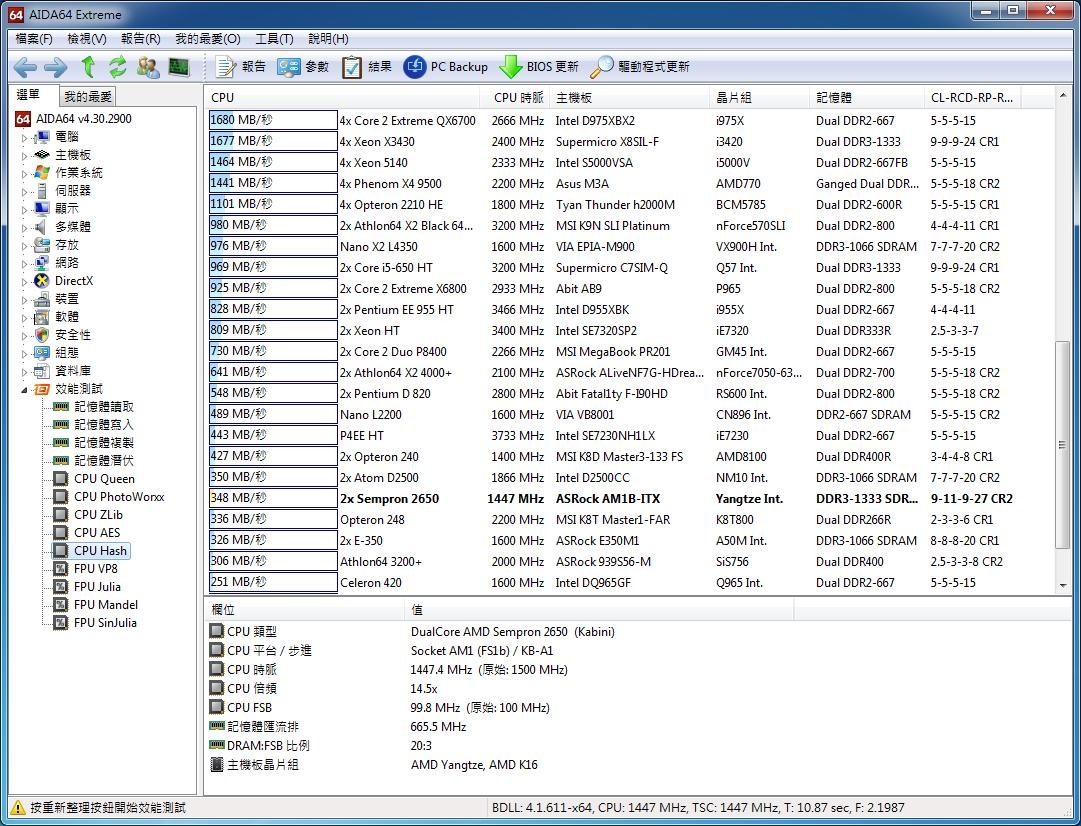Switch to the 我的最愛 tab
1081x826 pixels.
point(88,97)
